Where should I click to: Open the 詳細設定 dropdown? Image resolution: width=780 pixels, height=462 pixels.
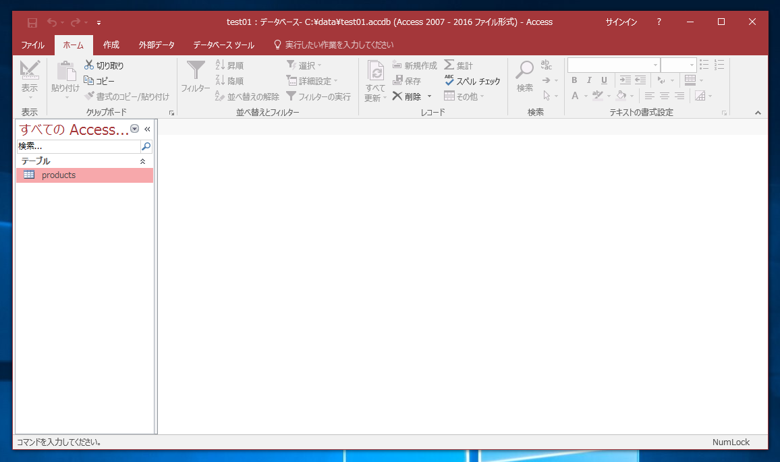coord(312,81)
